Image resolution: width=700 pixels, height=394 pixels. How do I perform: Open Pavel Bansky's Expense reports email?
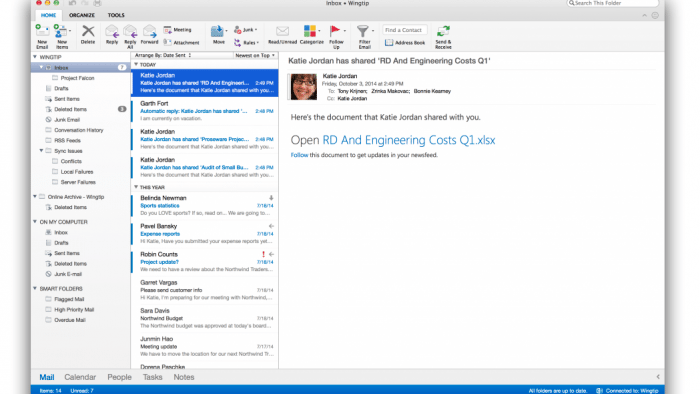pos(205,233)
